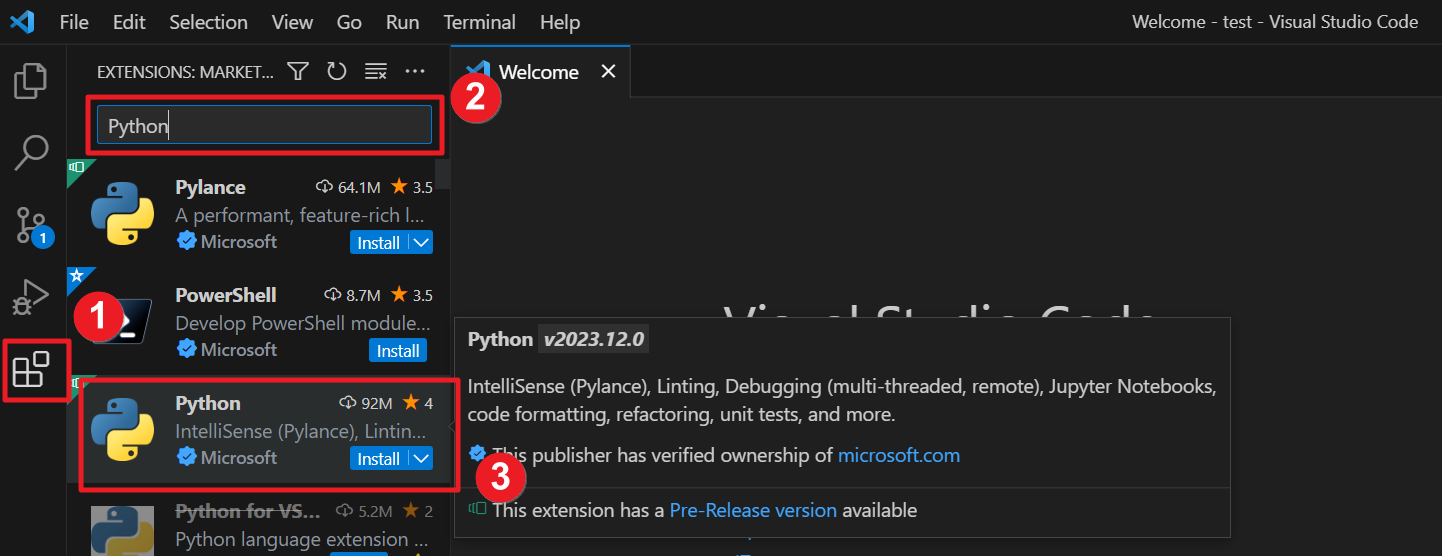Screen dimensions: 1442x556
Task: Open Edit menu
Action: coord(129,22)
